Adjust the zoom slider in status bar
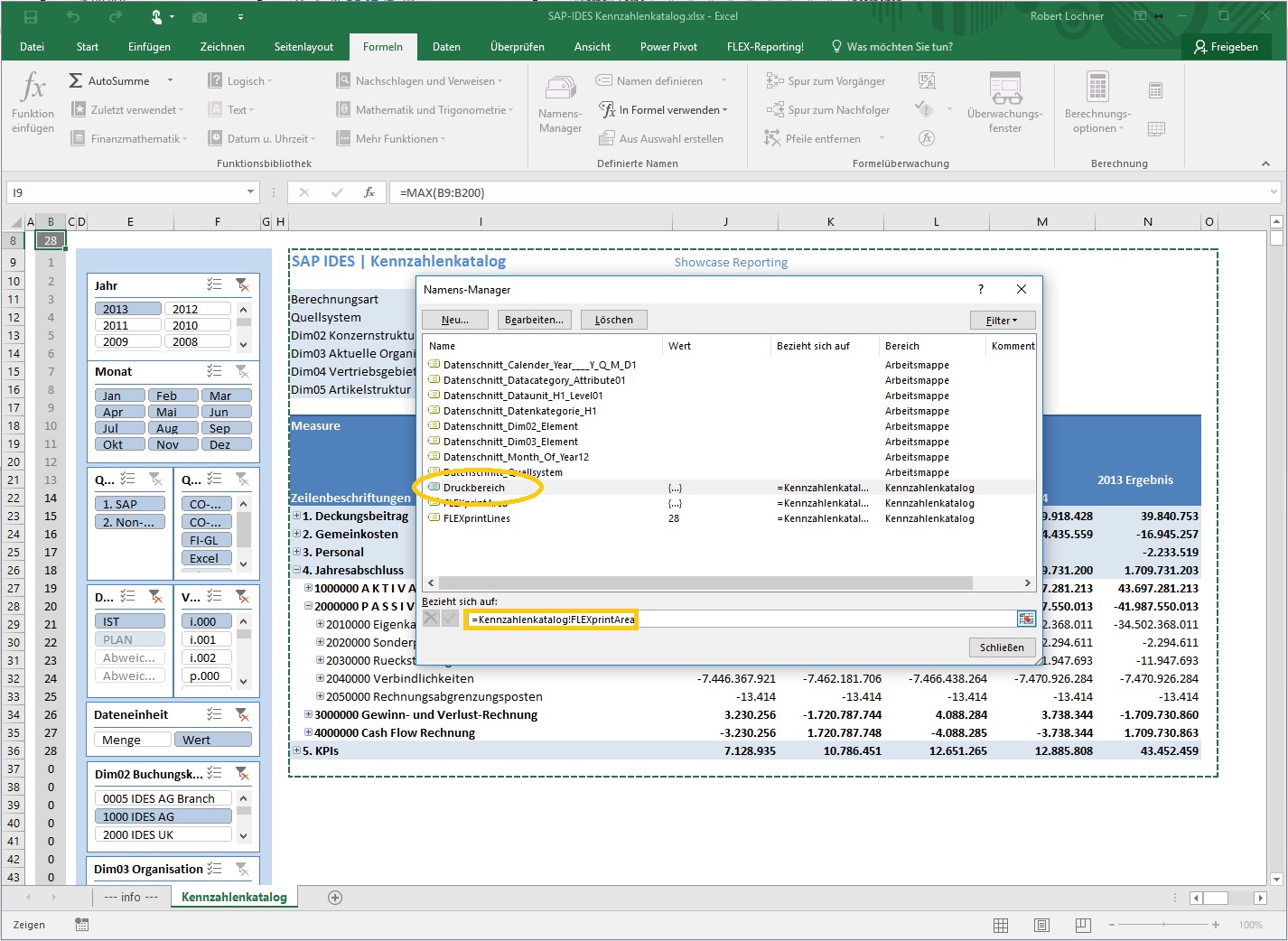Image resolution: width=1288 pixels, height=941 pixels. point(1165,925)
